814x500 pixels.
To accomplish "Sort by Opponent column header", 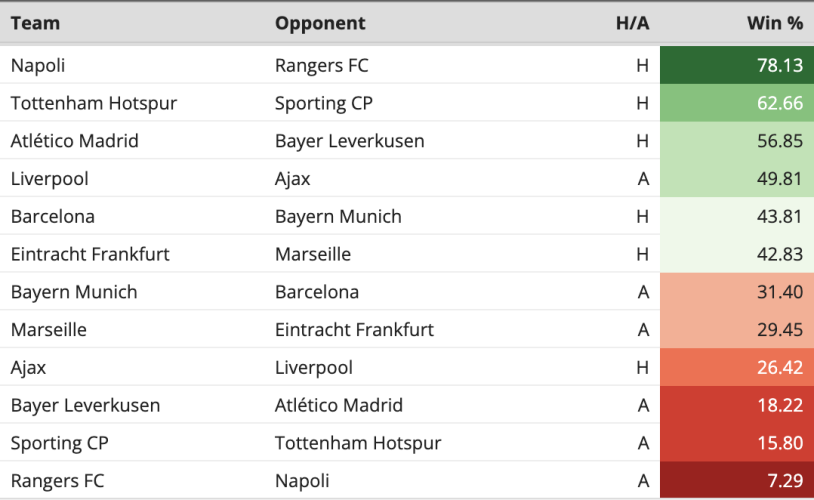I will pos(320,23).
